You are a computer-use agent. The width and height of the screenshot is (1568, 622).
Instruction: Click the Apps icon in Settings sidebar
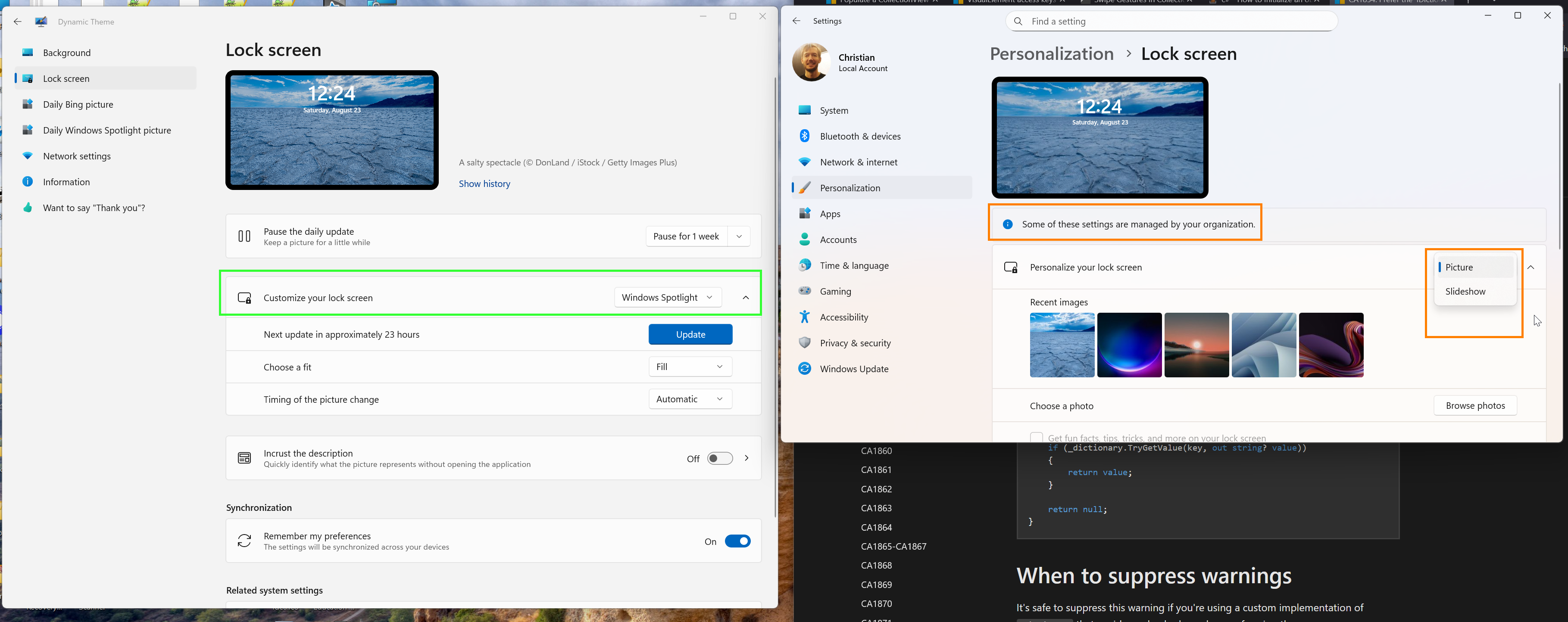(805, 214)
